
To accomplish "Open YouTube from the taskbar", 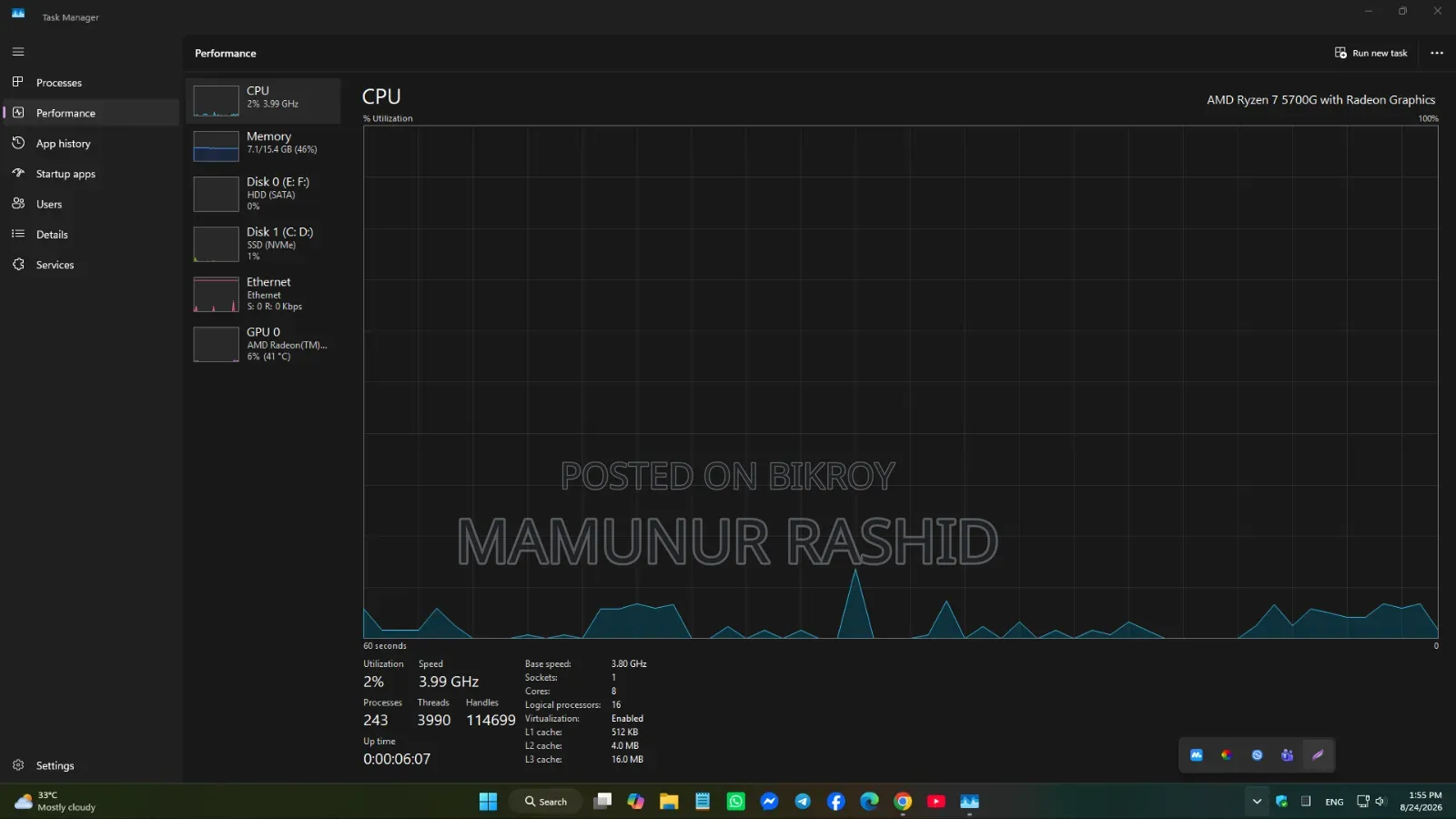I will pos(936,802).
